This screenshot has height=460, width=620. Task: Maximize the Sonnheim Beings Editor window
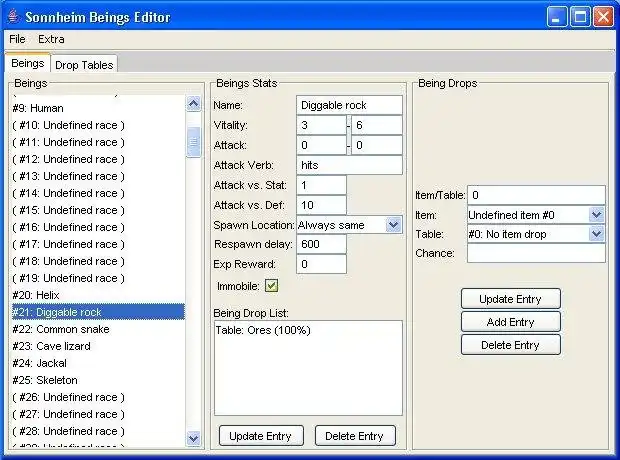pos(580,17)
